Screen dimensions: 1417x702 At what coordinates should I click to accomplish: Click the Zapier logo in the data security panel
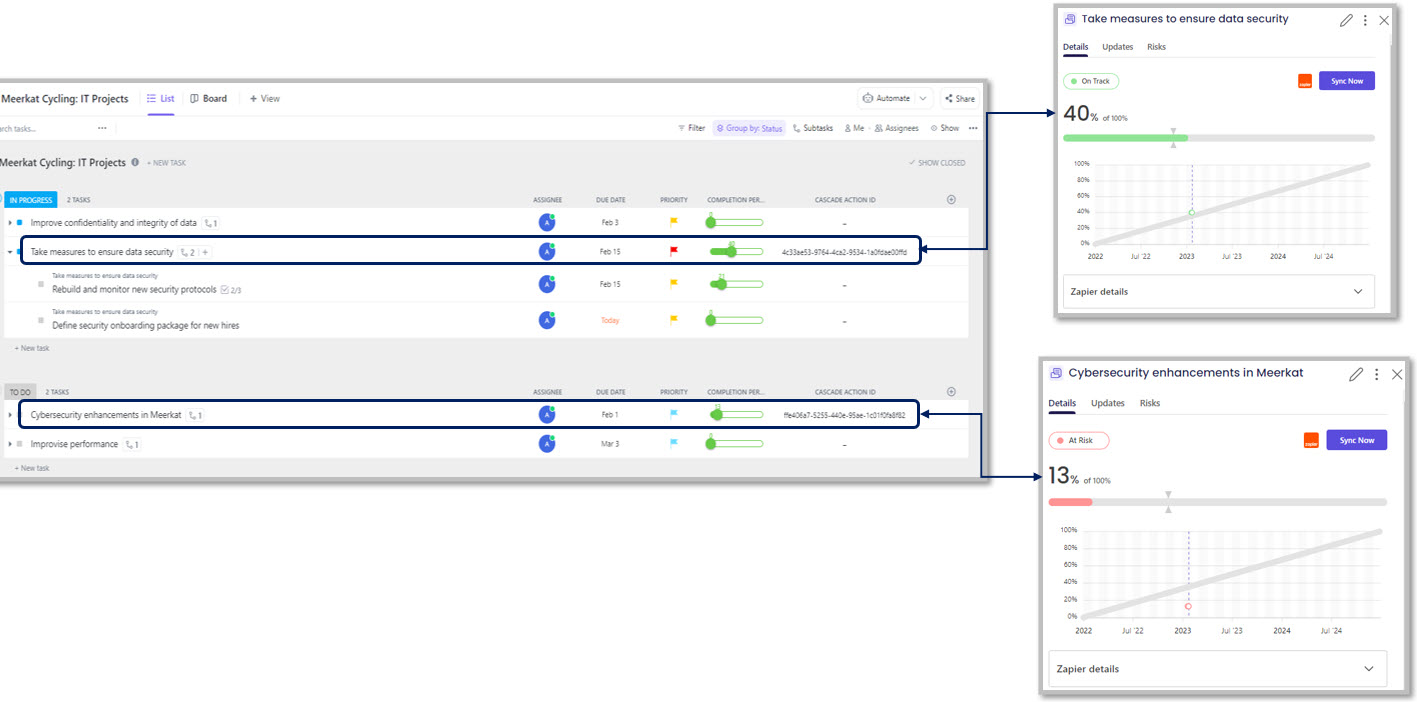point(1305,82)
